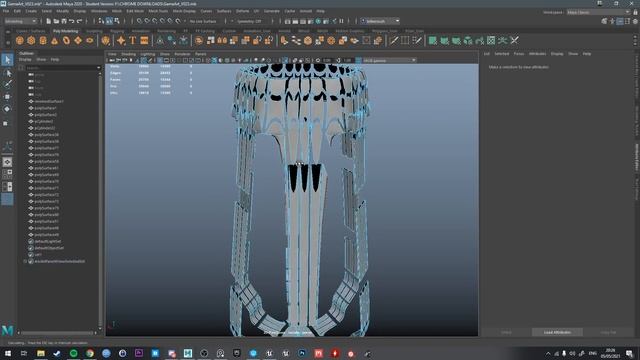The height and width of the screenshot is (360, 640).
Task: Activate the Rotate tool in the toolbox
Action: (7, 109)
